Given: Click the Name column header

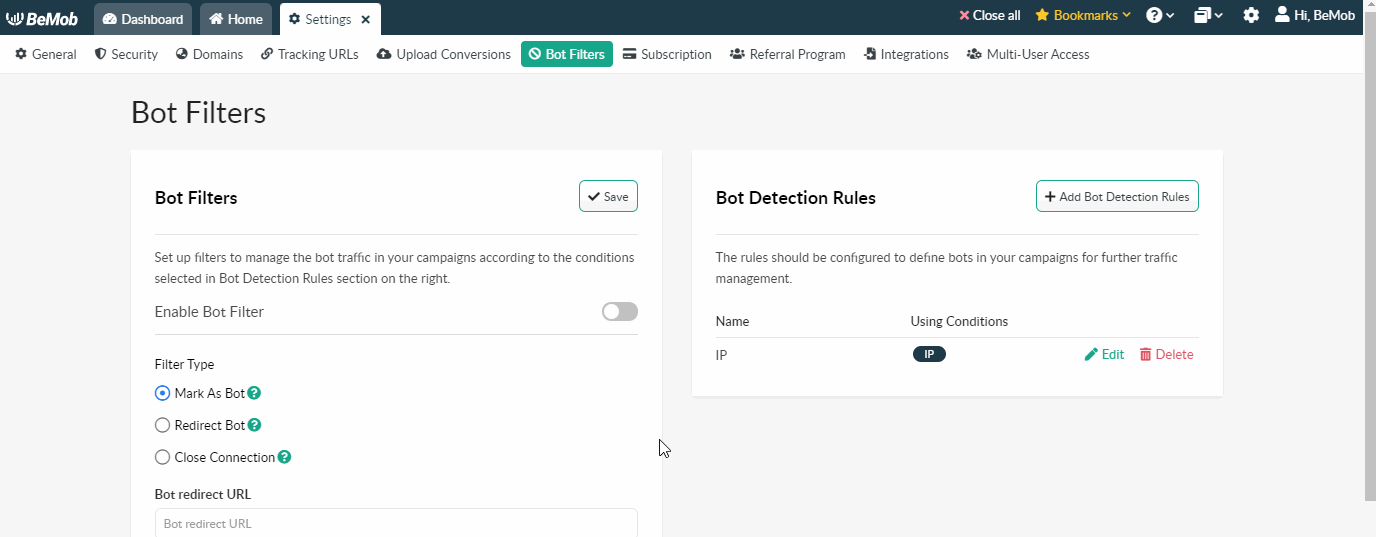Looking at the screenshot, I should (x=732, y=321).
